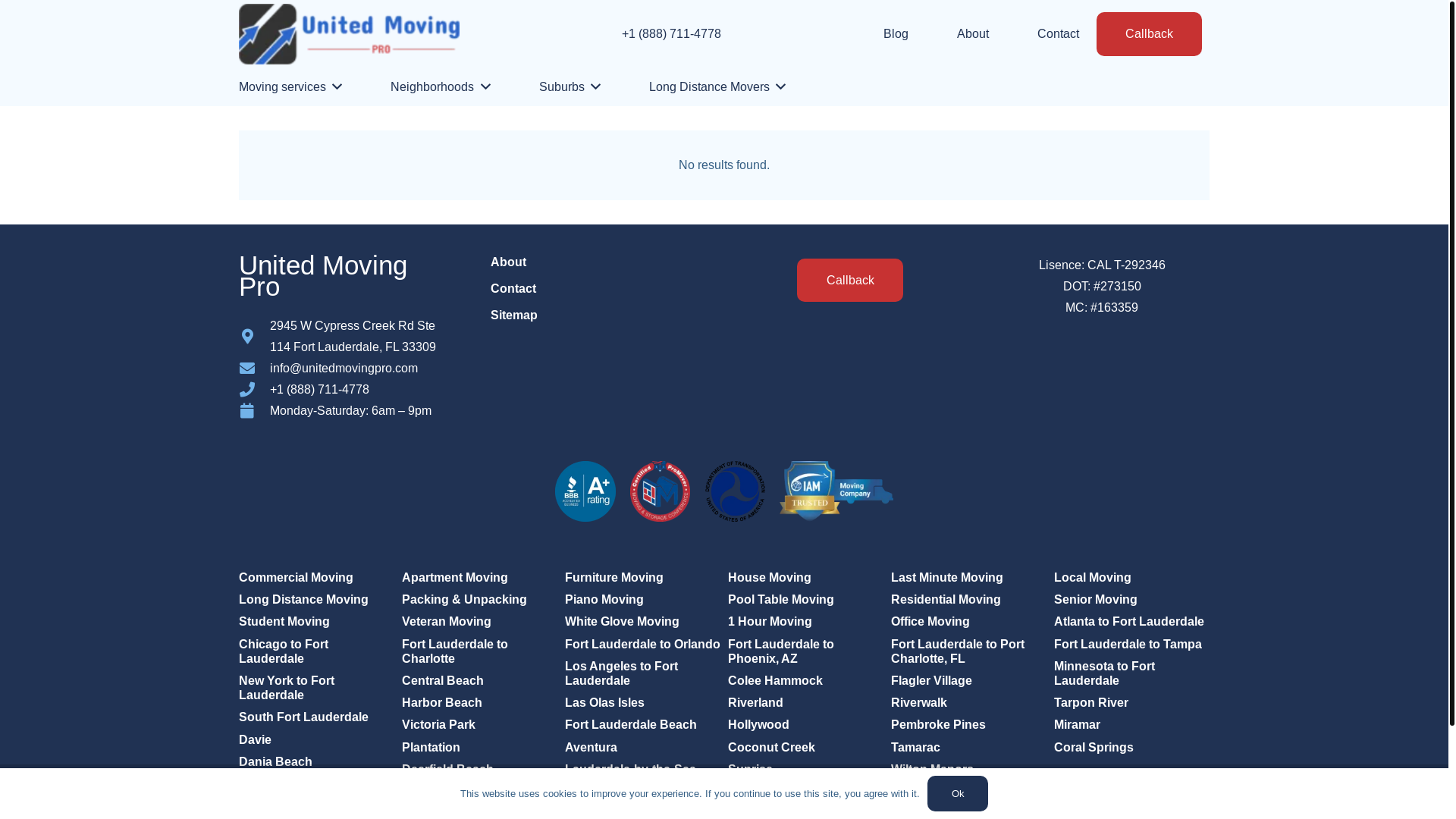Open New York to Fort Lauderdale link
This screenshot has height=819, width=1456.
pos(287,688)
